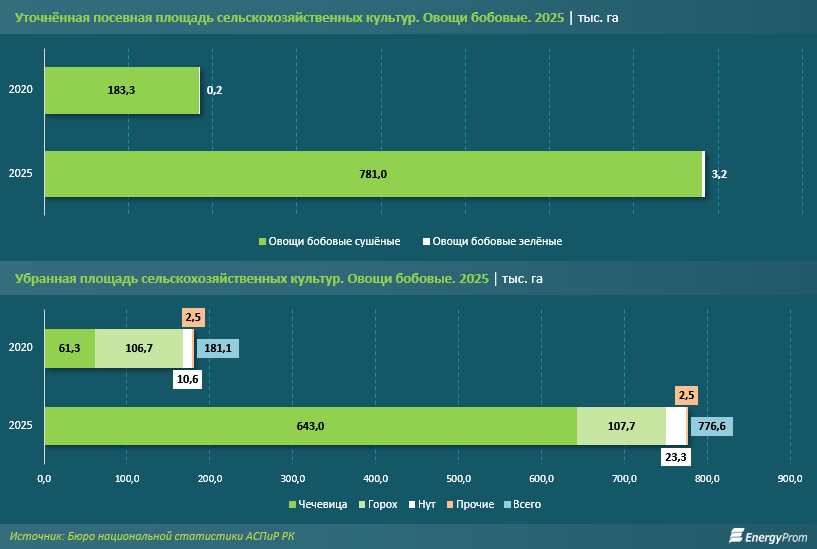Click the 106,7 segment in 2020 bar

139,348
